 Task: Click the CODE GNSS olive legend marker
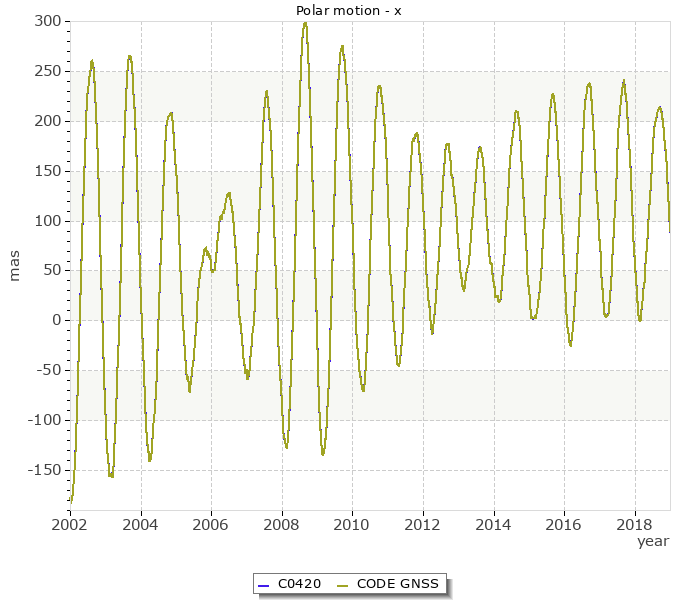click(342, 584)
